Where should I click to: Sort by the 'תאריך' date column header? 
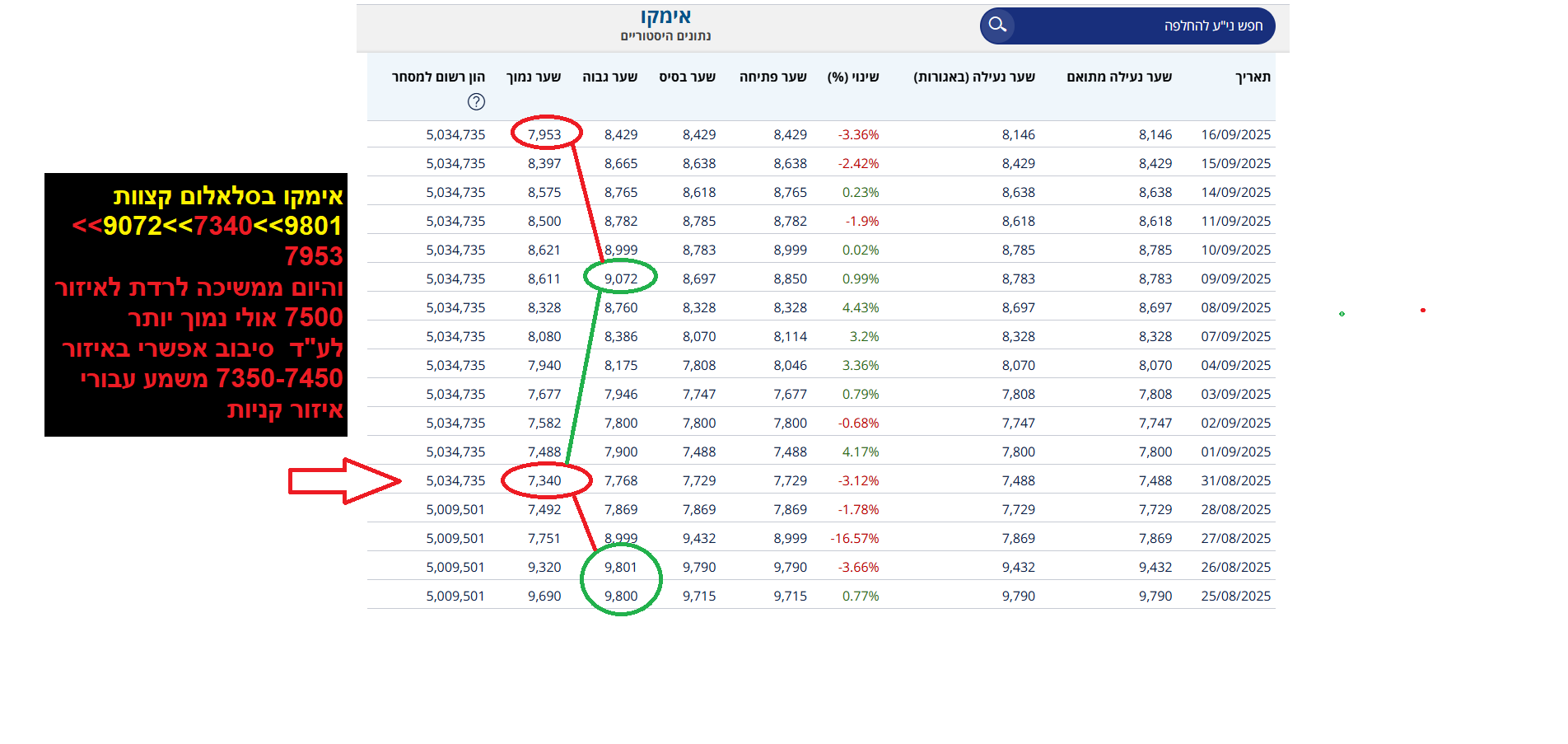pos(1253,77)
